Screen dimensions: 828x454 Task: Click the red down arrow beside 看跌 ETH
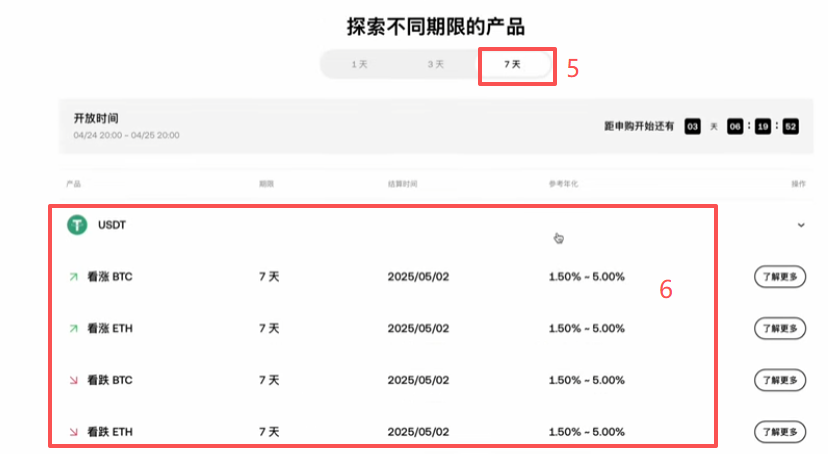click(73, 432)
